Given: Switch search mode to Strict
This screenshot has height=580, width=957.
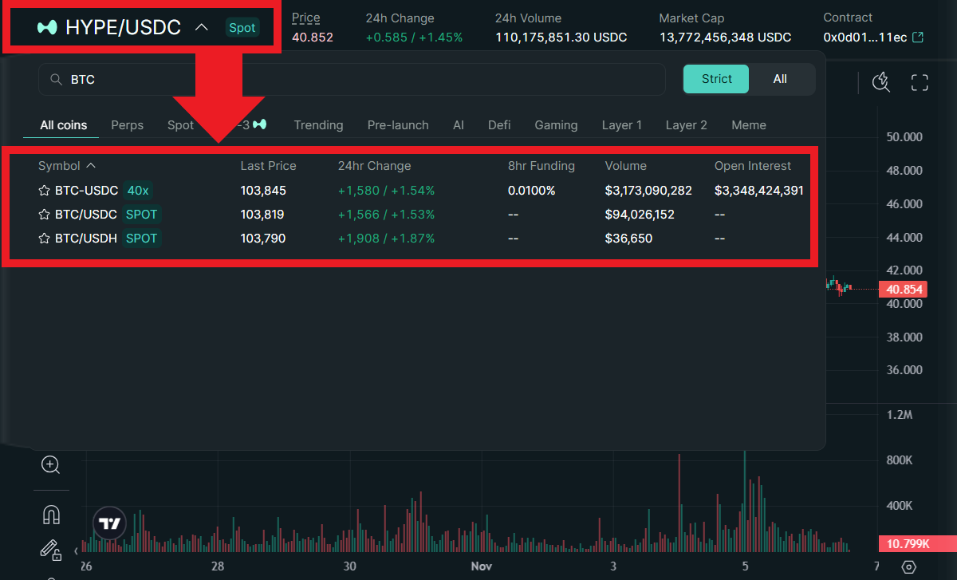Looking at the screenshot, I should pyautogui.click(x=716, y=79).
